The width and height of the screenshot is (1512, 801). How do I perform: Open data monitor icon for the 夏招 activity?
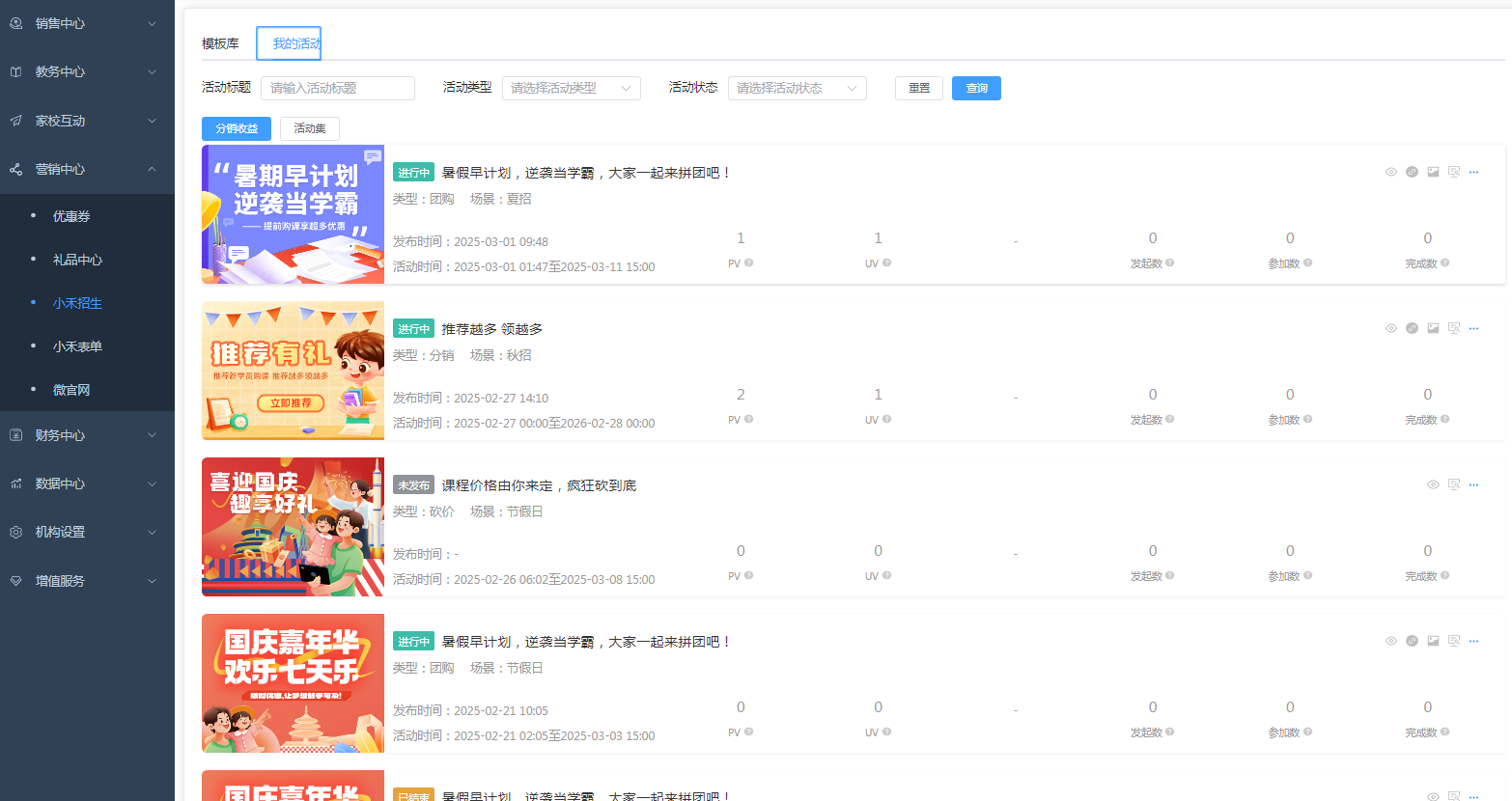pyautogui.click(x=1453, y=172)
